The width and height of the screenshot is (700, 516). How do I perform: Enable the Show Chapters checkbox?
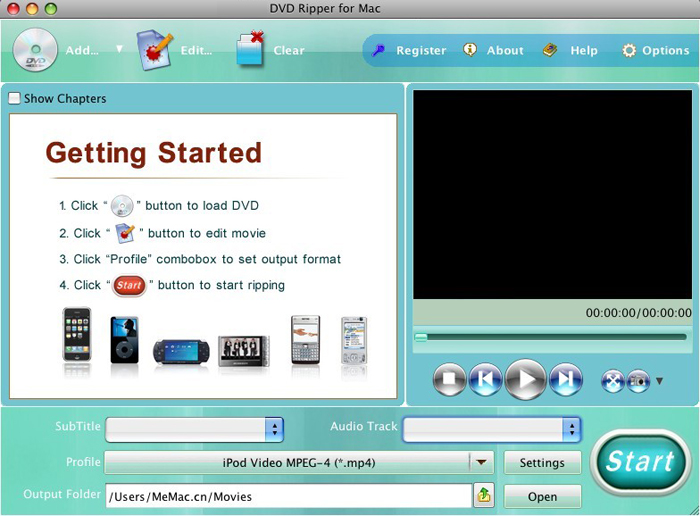click(x=15, y=98)
